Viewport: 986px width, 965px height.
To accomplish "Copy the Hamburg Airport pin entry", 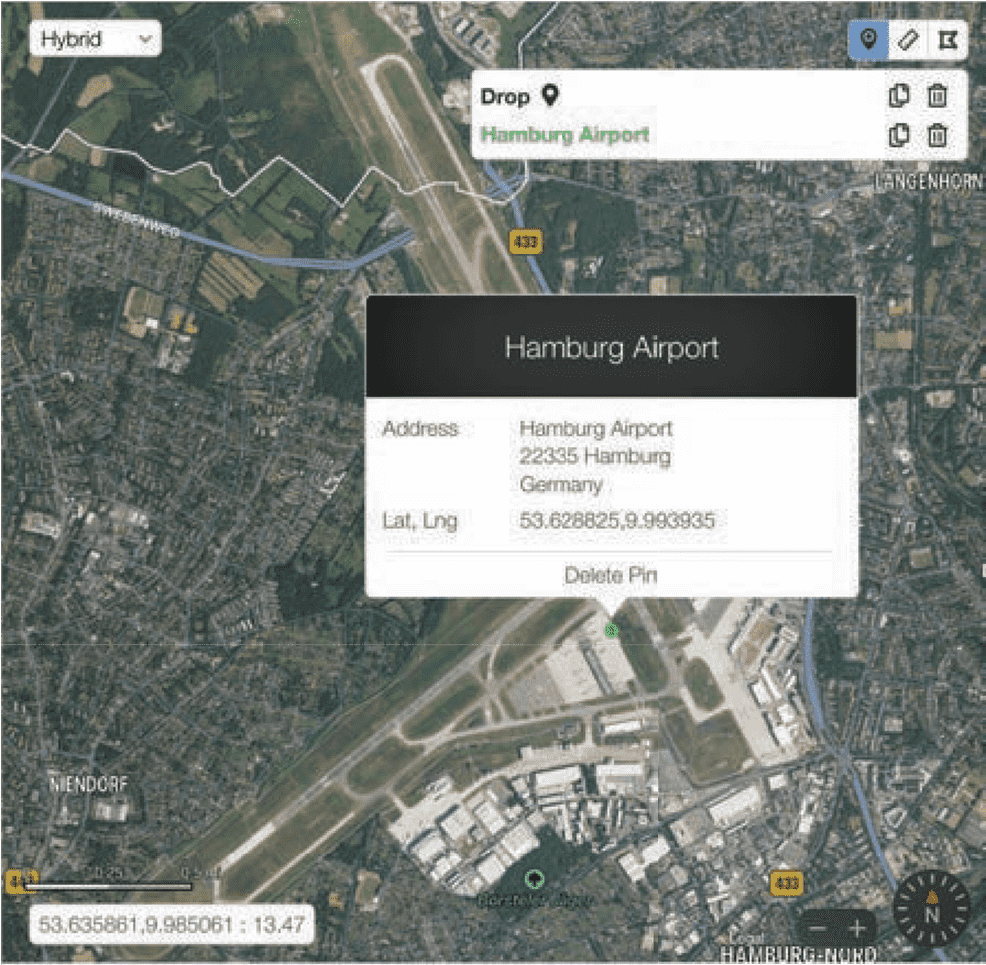I will point(899,135).
